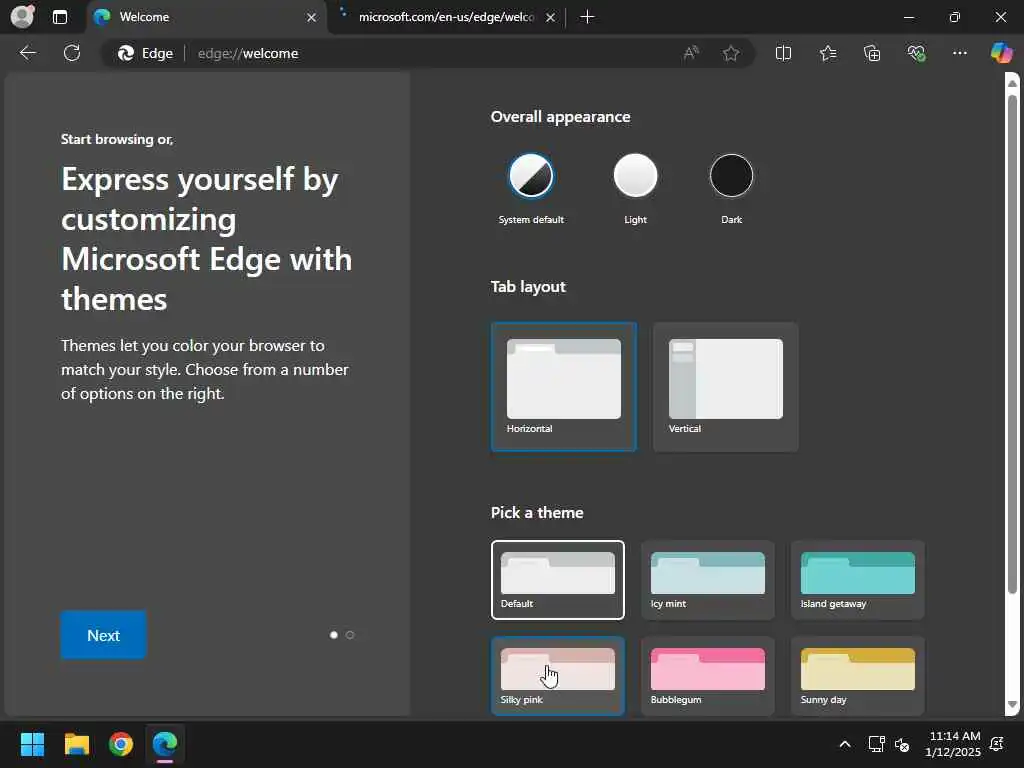The image size is (1024, 768).
Task: Open File Explorer from the taskbar
Action: (x=76, y=744)
